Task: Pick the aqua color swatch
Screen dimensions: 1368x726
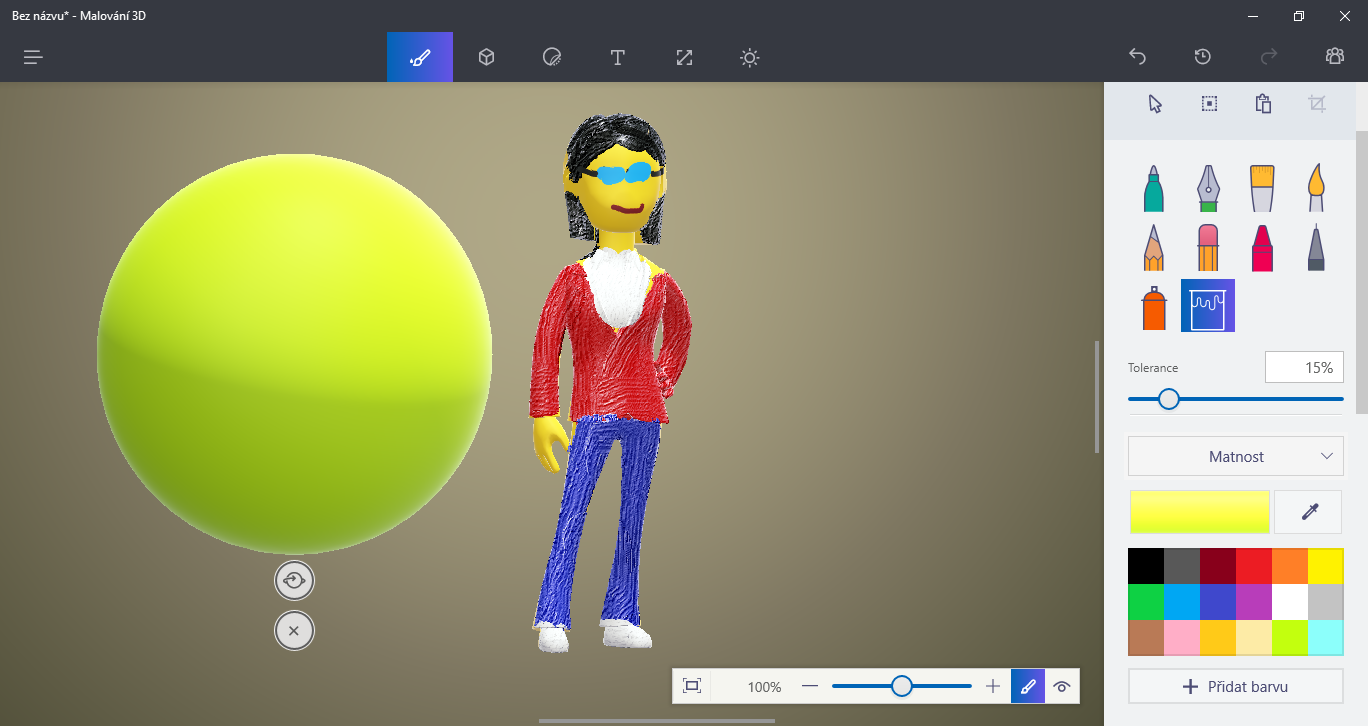Action: (1326, 638)
